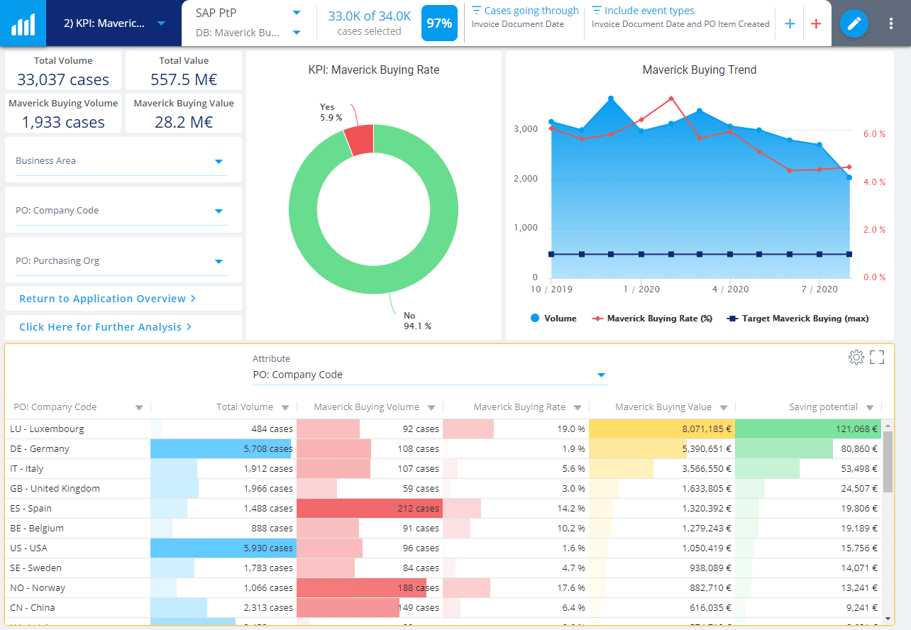Select the 'LU - Luxembourg' row

click(x=443, y=429)
